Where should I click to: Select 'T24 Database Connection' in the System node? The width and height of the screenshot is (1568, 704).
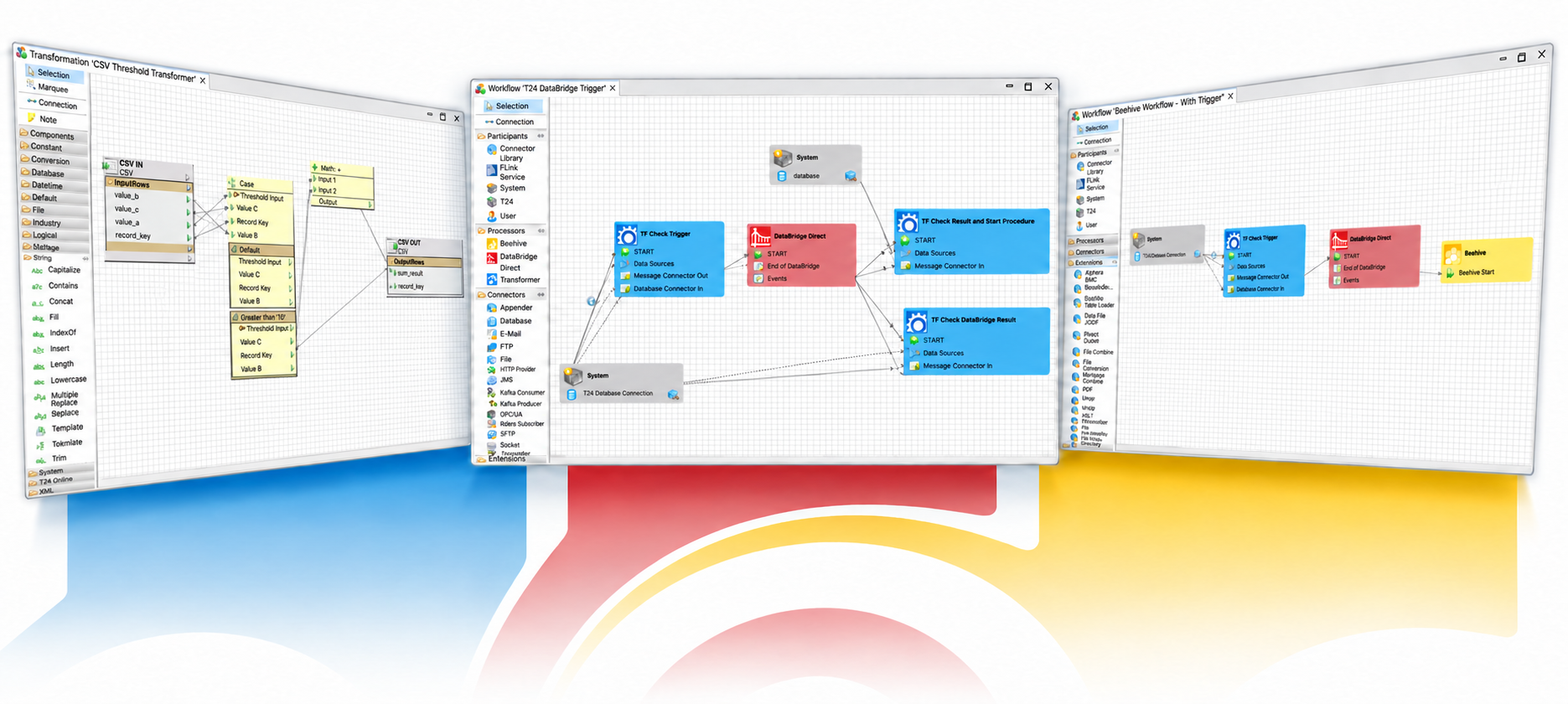point(618,393)
